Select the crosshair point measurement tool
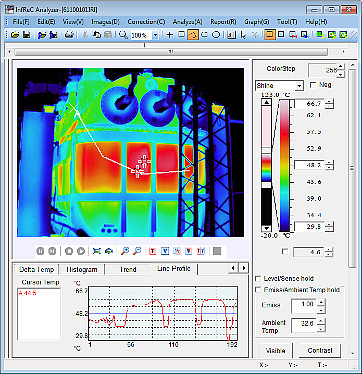Image resolution: width=362 pixels, height=374 pixels. 170,35
